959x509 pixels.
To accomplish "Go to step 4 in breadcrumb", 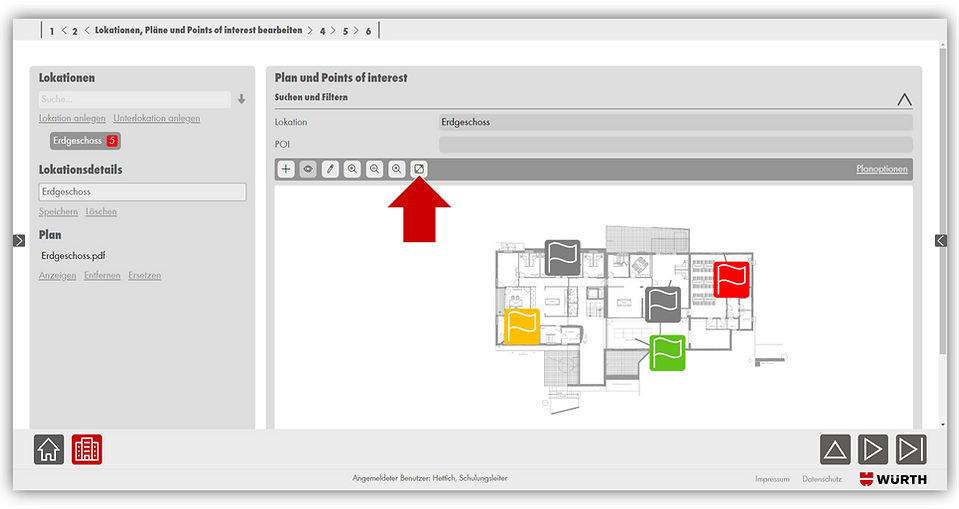I will click(x=322, y=31).
